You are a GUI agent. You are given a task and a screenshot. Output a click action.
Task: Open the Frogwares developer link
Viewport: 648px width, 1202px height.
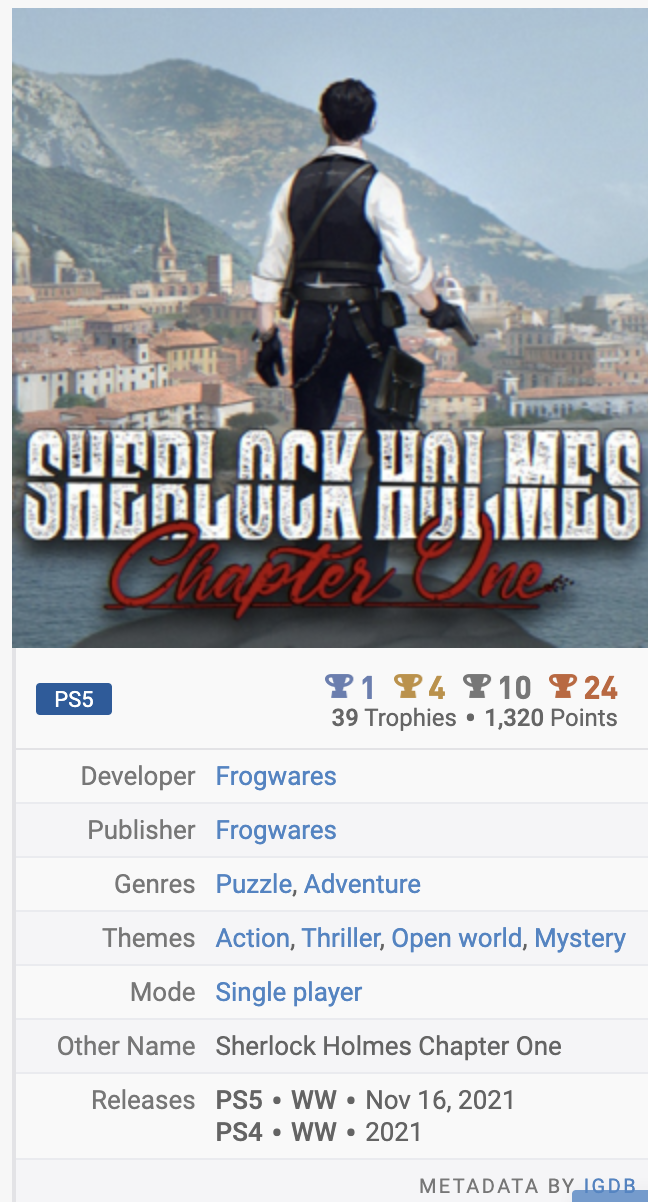click(276, 776)
